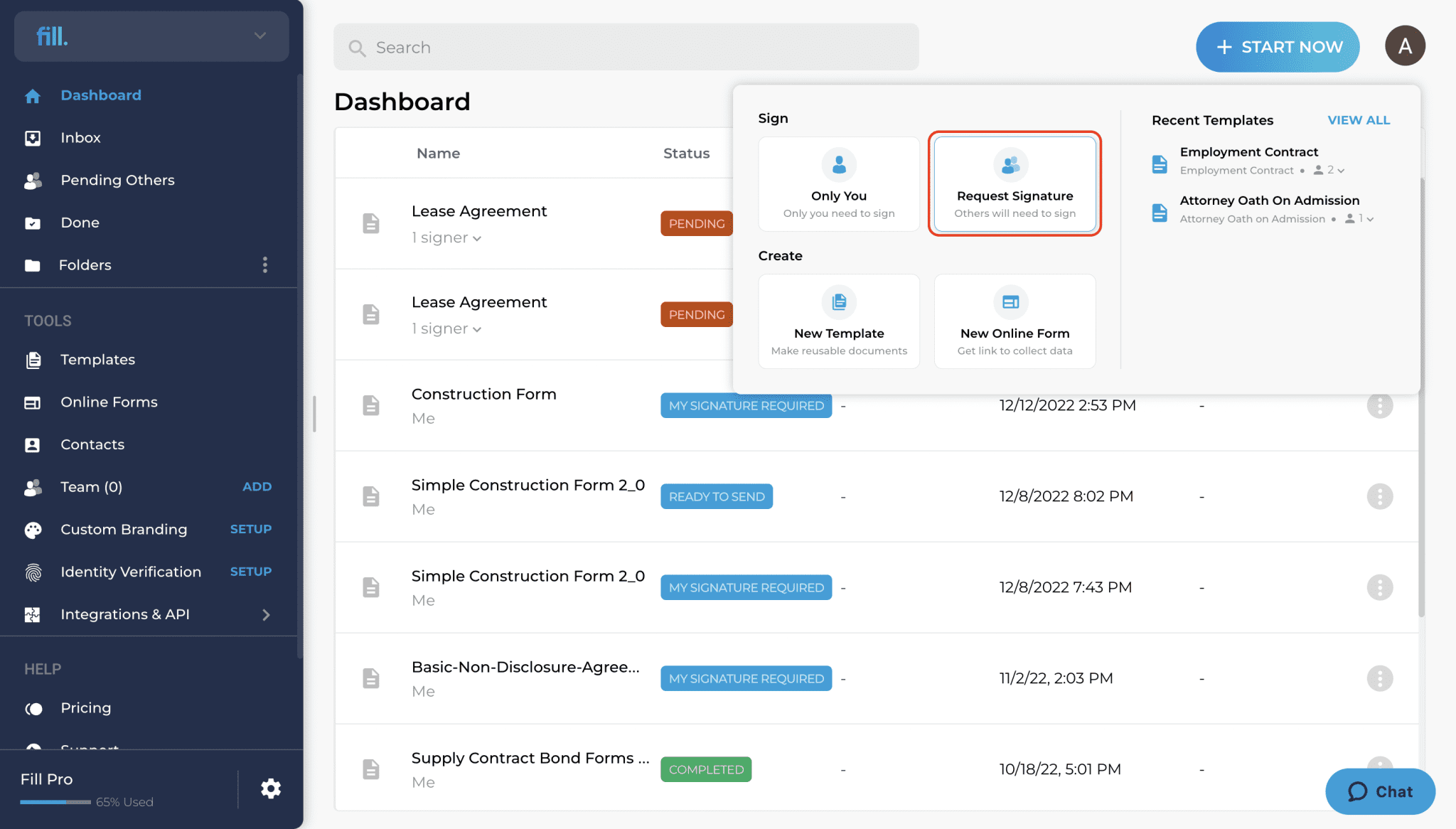This screenshot has width=1456, height=829.
Task: Click the ADD link next to Team
Action: 257,487
